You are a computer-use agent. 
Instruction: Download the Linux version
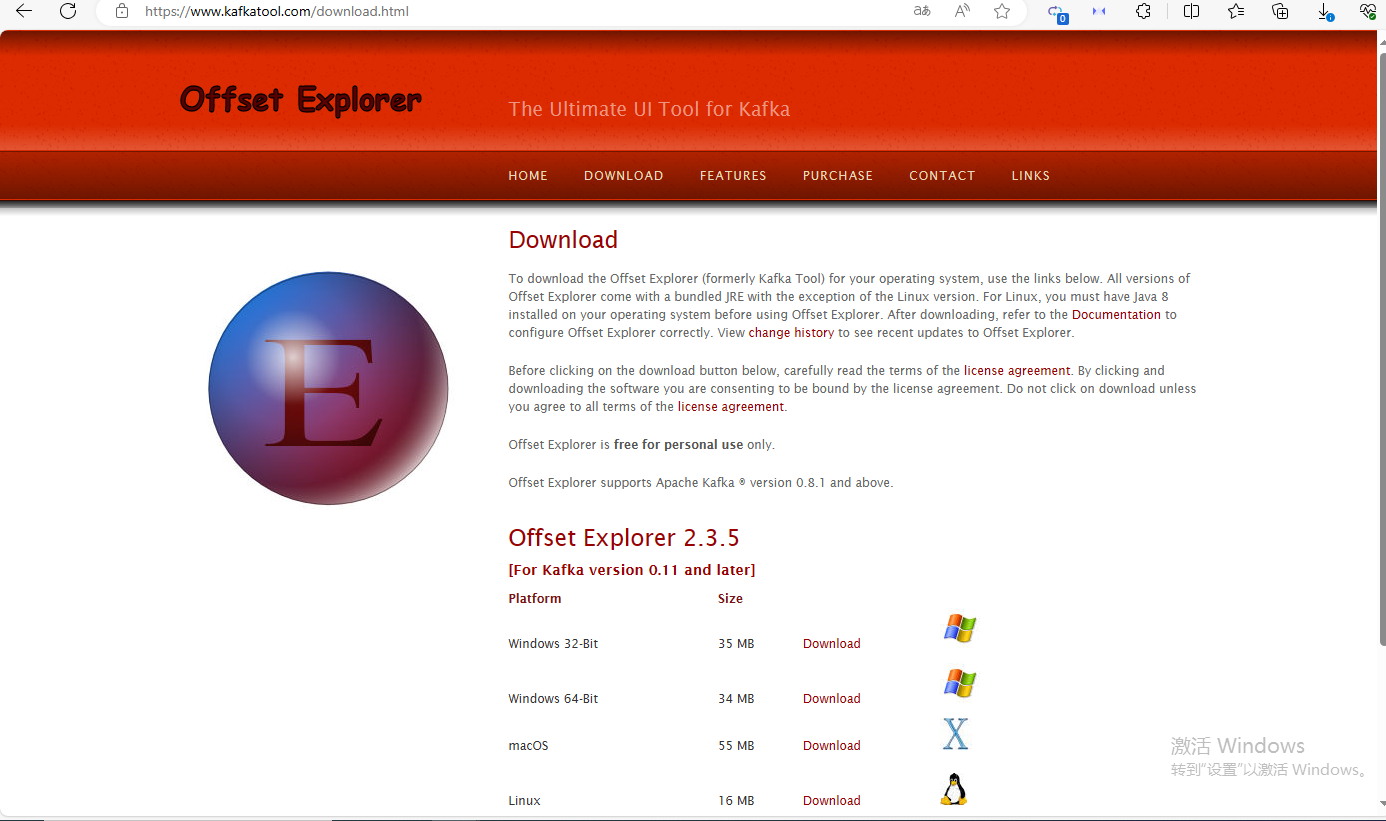point(832,801)
